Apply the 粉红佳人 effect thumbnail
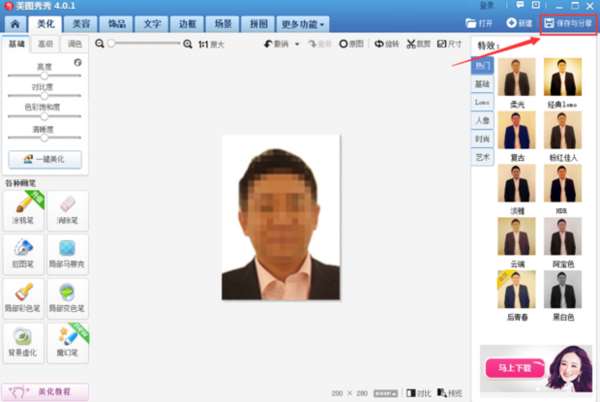600x402 pixels. tap(563, 130)
